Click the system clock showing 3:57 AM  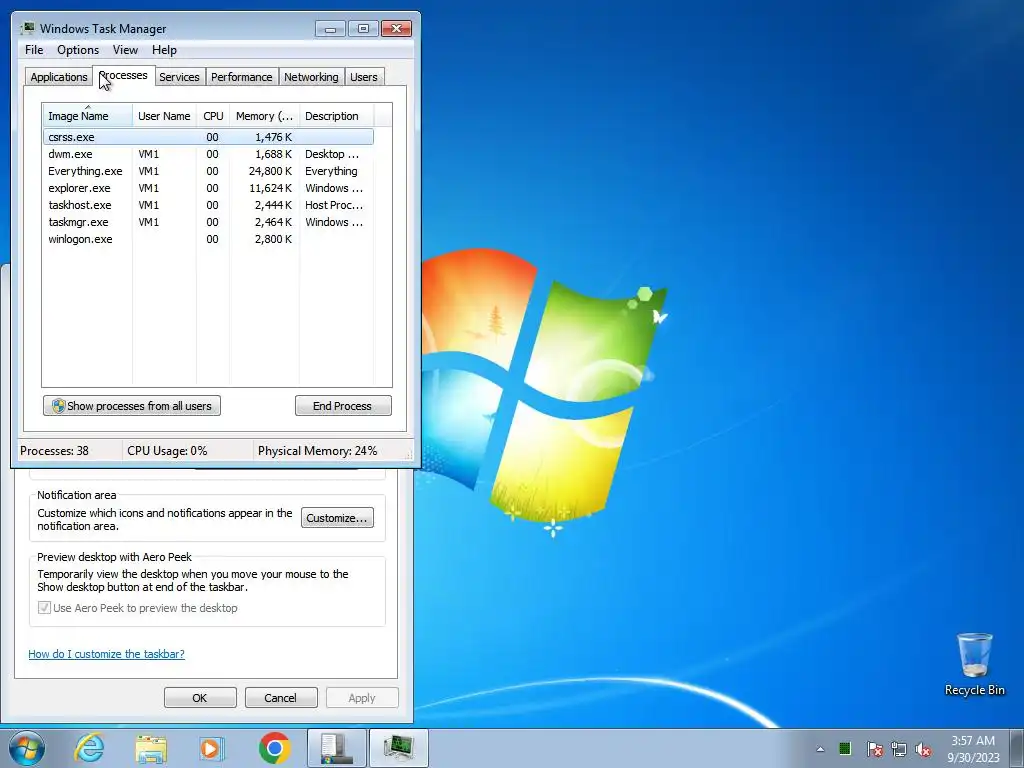(973, 748)
